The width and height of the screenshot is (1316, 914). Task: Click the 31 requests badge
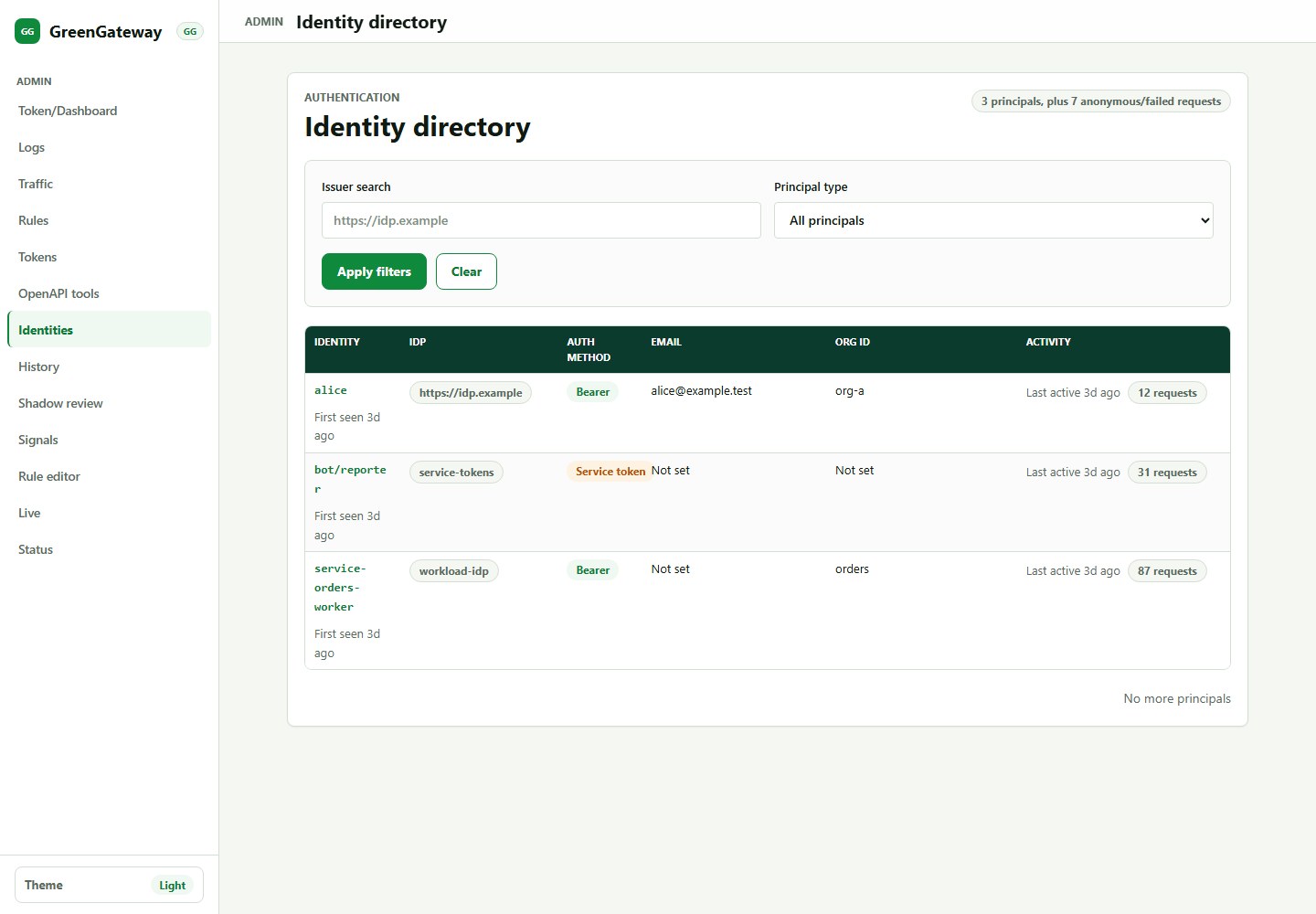pyautogui.click(x=1167, y=473)
